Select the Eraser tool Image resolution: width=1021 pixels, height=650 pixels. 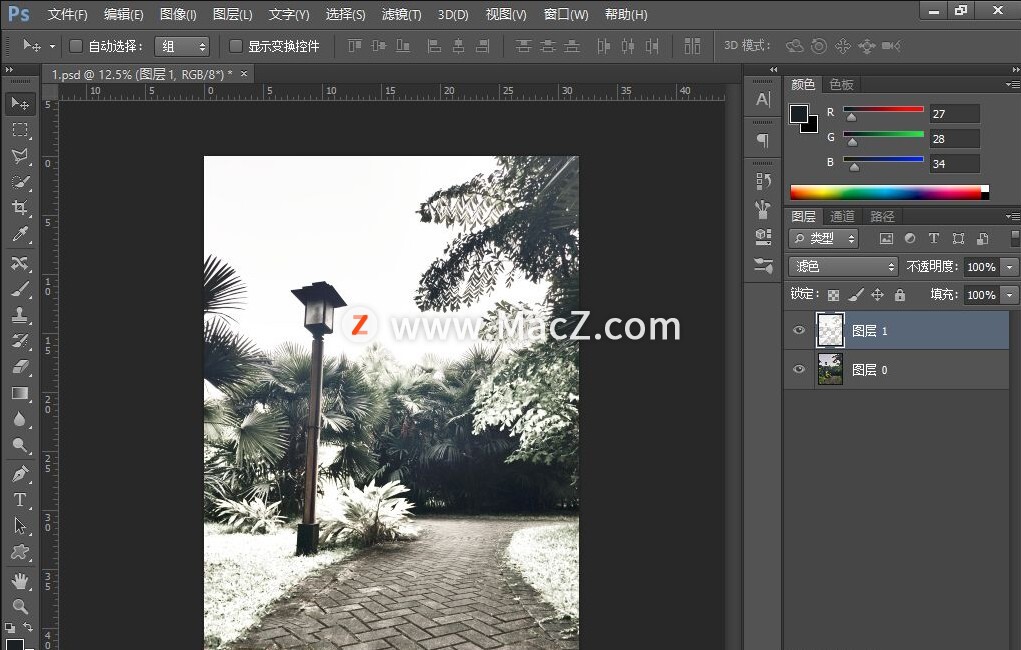point(20,367)
